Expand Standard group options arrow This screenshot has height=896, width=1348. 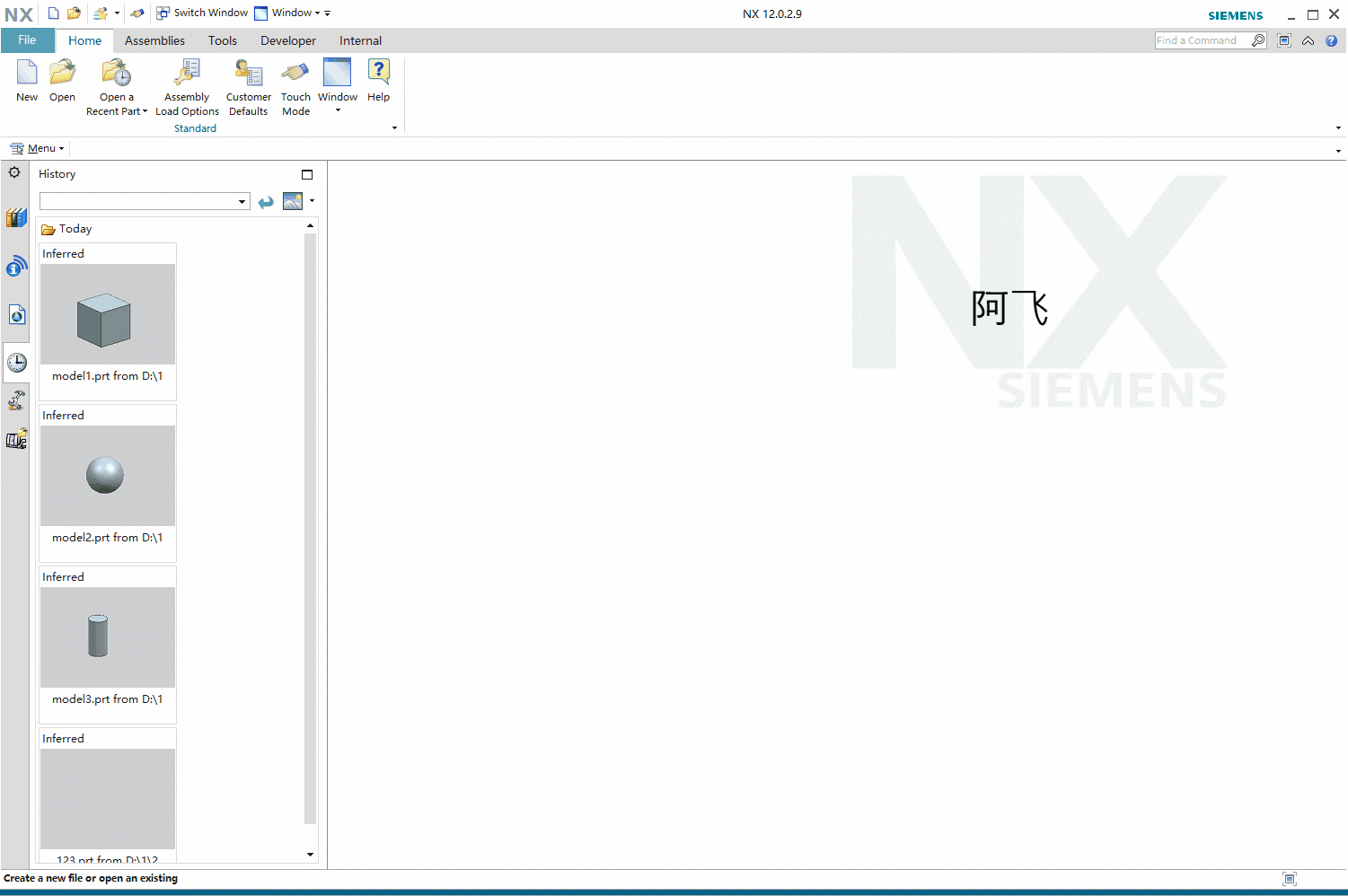pos(394,128)
